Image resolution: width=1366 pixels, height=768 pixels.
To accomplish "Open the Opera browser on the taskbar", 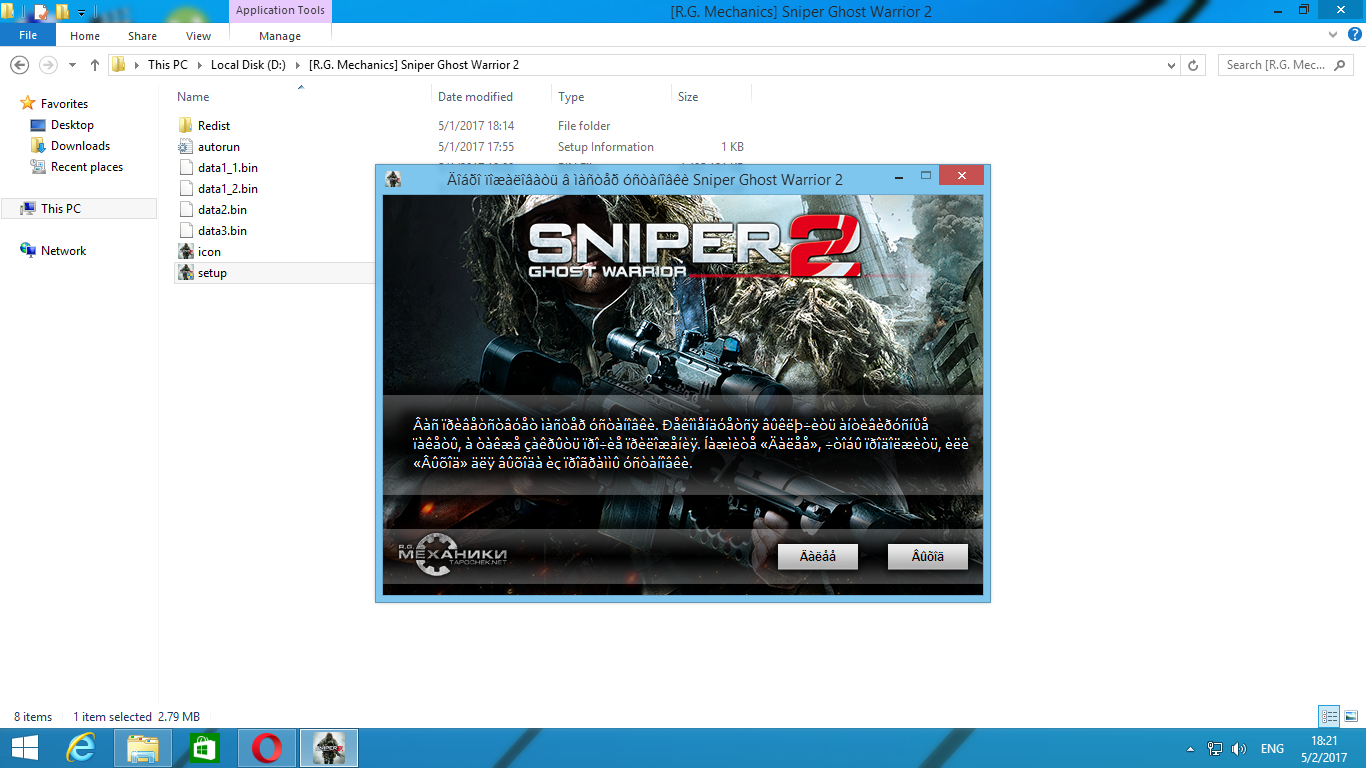I will (266, 748).
